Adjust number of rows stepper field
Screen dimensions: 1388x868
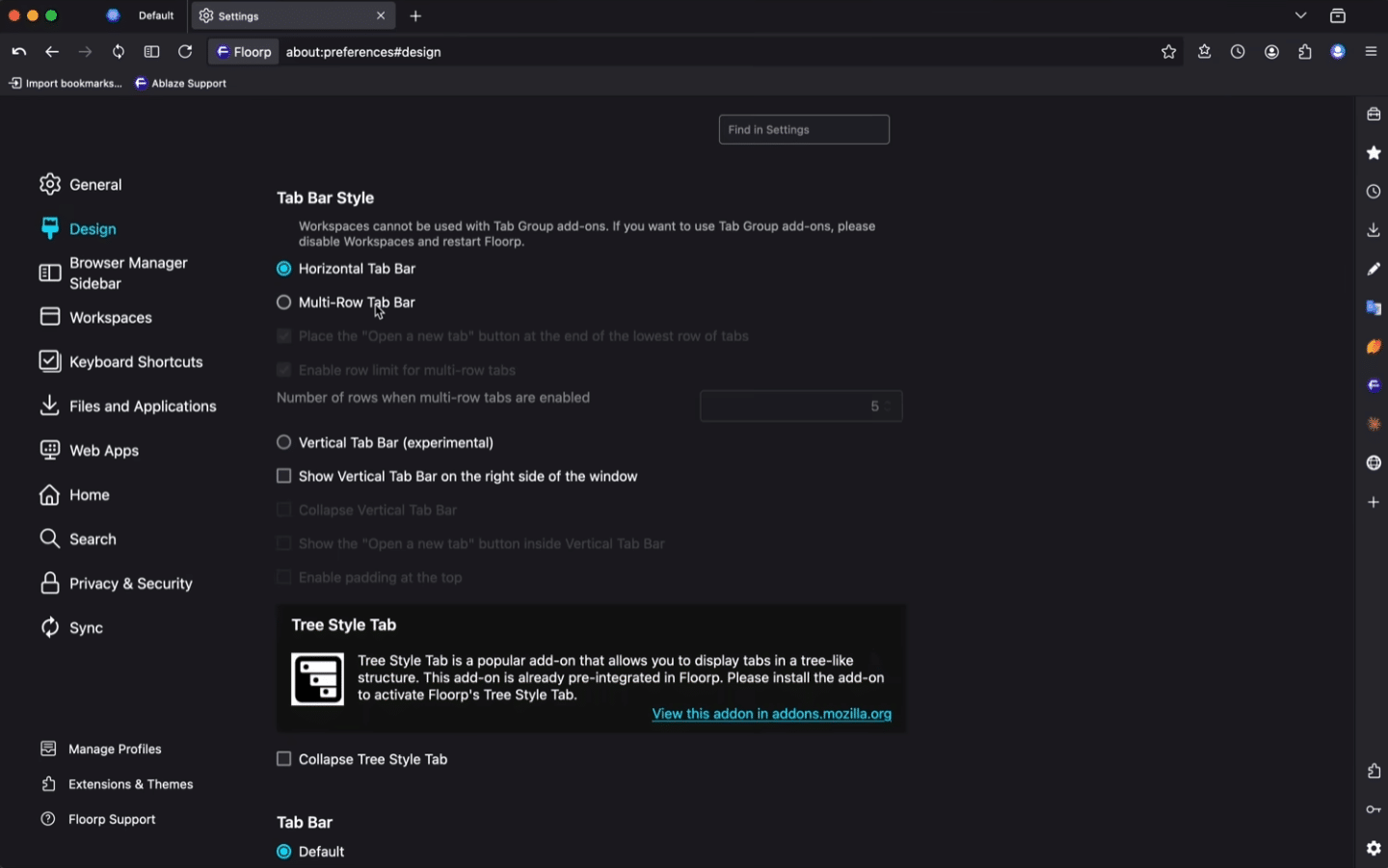pyautogui.click(x=801, y=407)
